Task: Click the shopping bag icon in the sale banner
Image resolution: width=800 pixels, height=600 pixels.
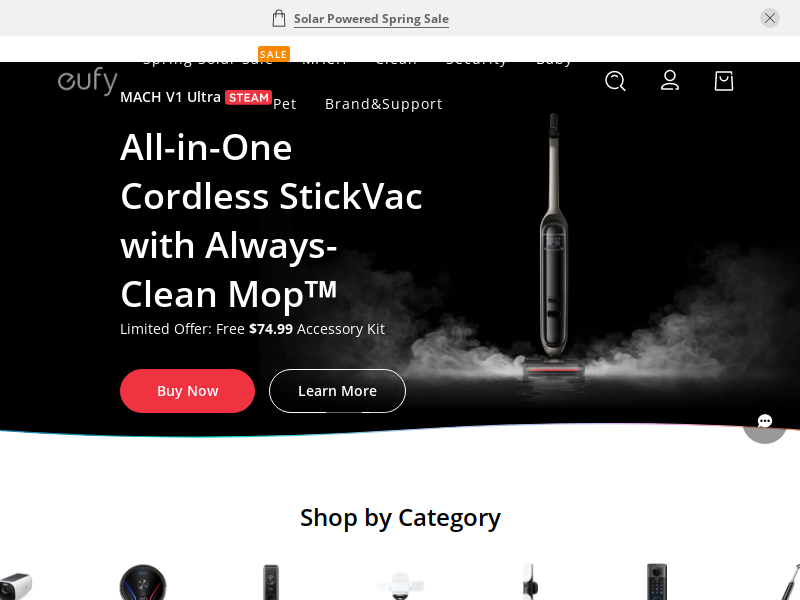Action: (x=279, y=18)
